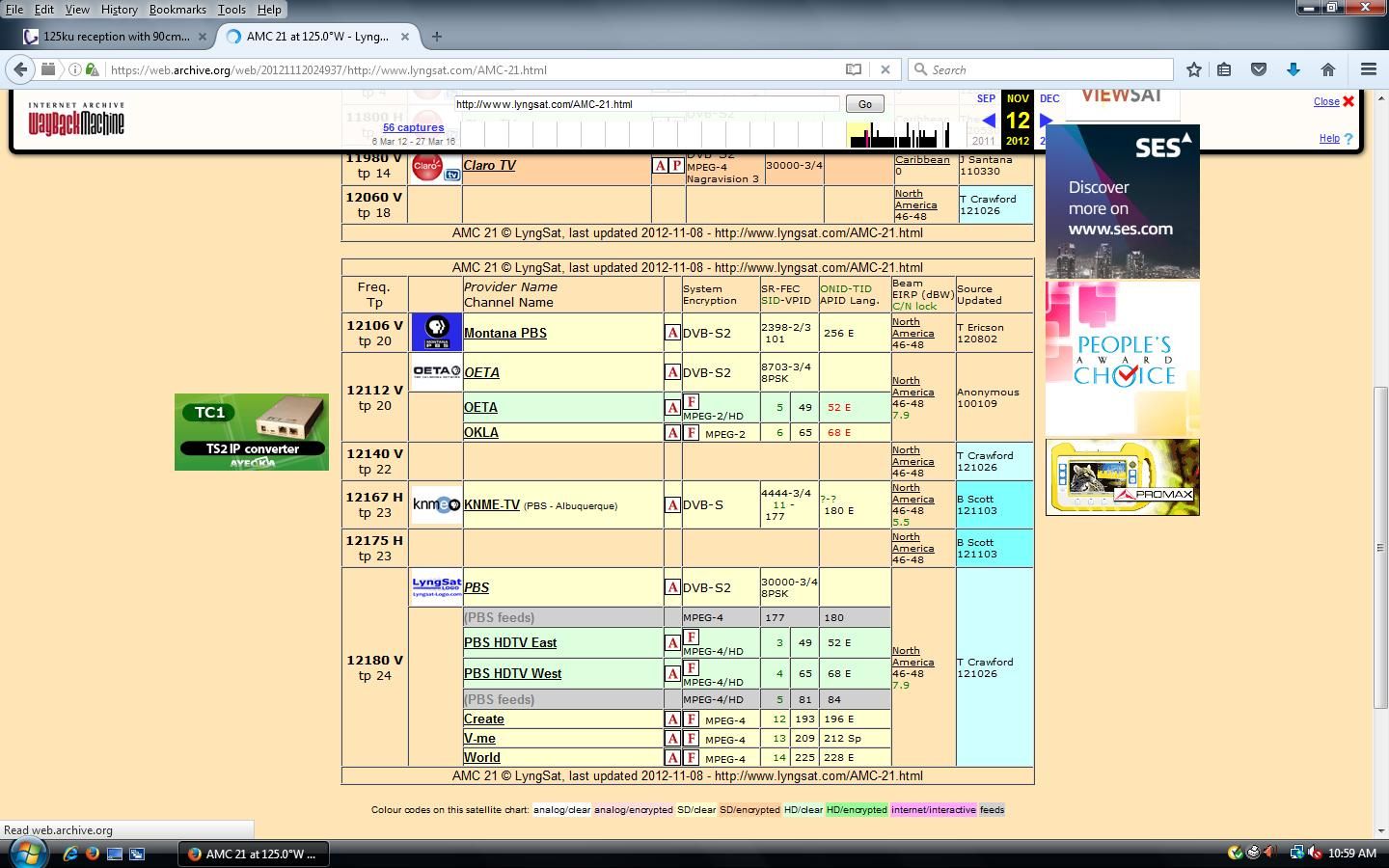Open the PBS HDTV East link
The image size is (1389, 868).
510,642
